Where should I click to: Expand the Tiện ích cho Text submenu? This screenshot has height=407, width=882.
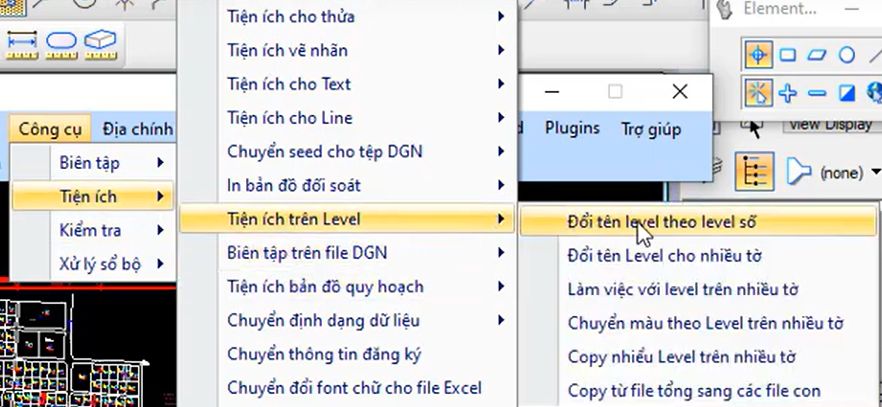point(346,84)
